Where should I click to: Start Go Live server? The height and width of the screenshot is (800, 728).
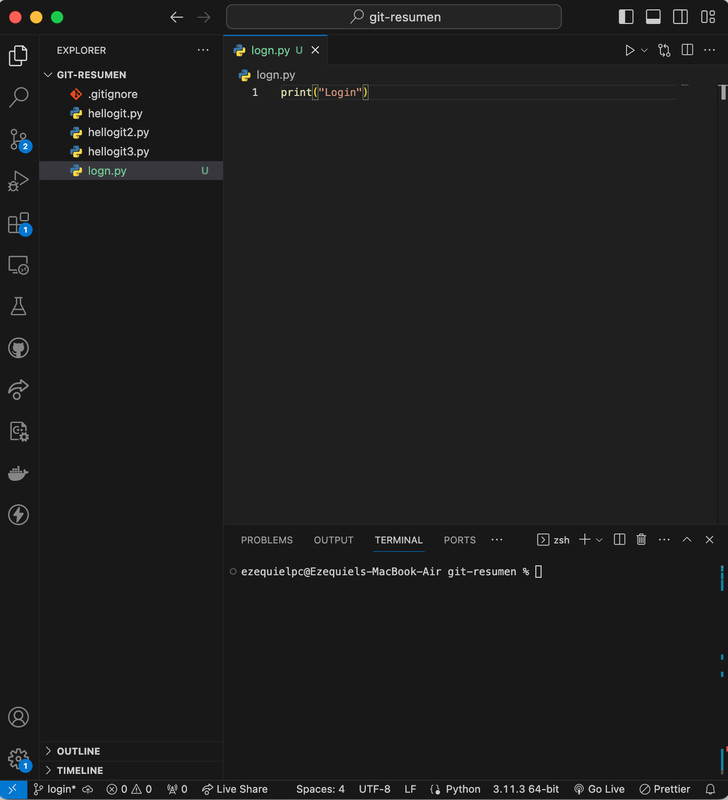(x=599, y=789)
